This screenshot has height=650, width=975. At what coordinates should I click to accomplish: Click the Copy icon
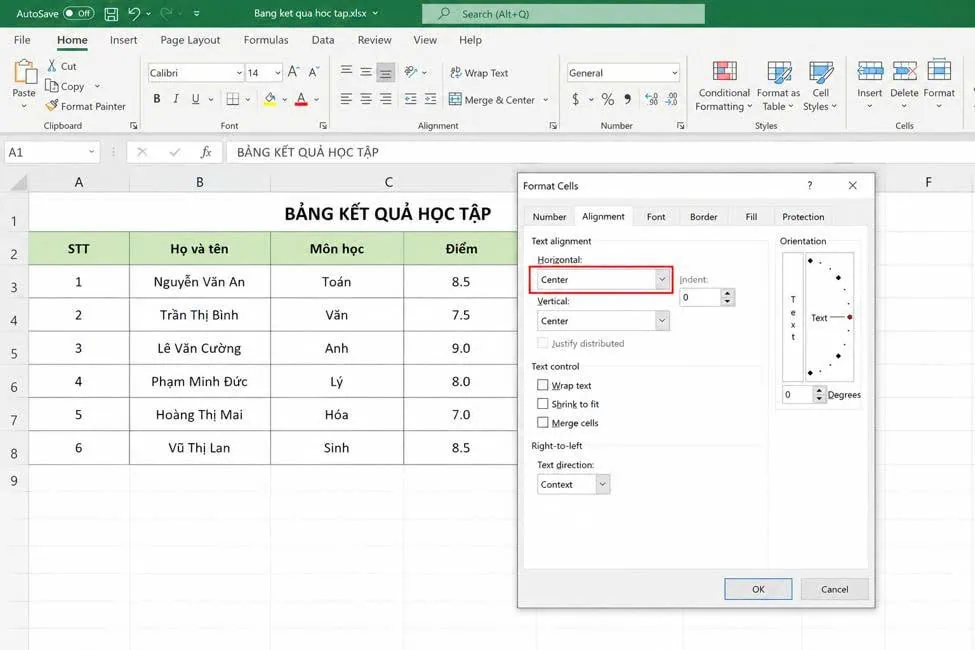52,86
